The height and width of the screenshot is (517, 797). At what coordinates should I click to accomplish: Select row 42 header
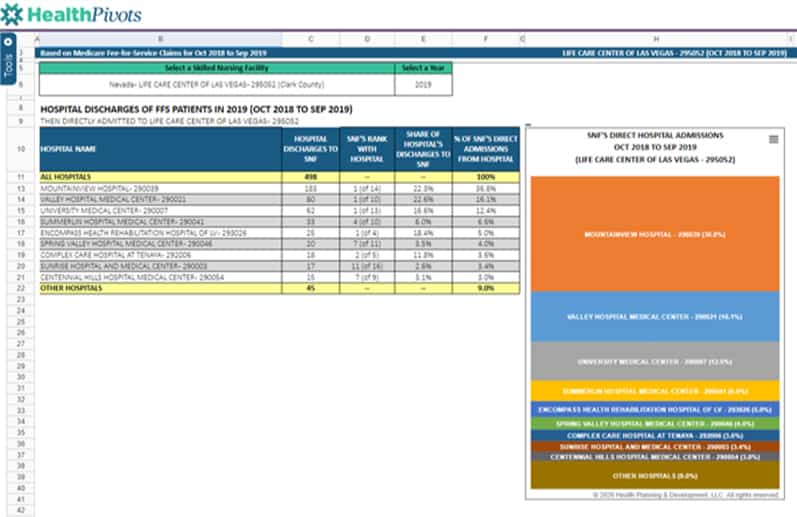pyautogui.click(x=21, y=510)
